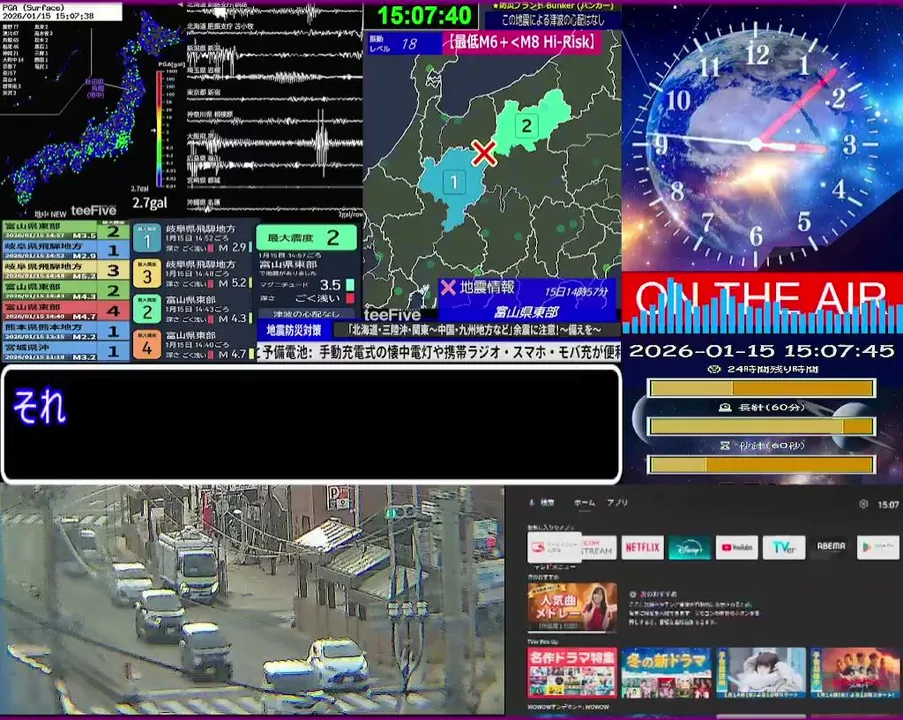Select list row 富山県東部 M3.5
Image resolution: width=903 pixels, height=720 pixels.
click(x=65, y=231)
